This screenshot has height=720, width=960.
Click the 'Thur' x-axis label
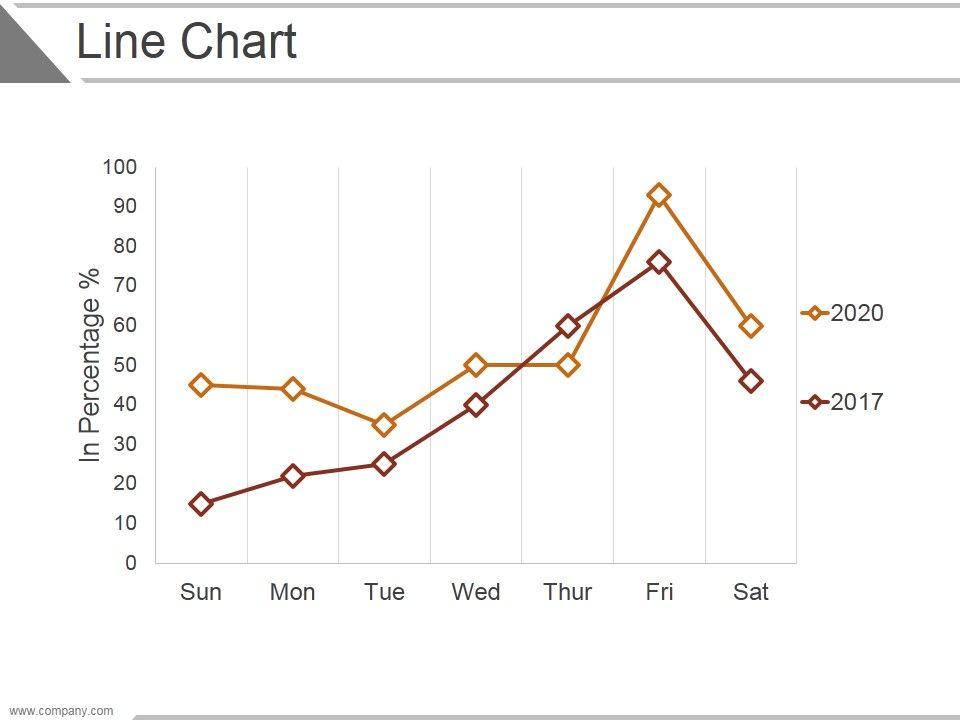568,592
